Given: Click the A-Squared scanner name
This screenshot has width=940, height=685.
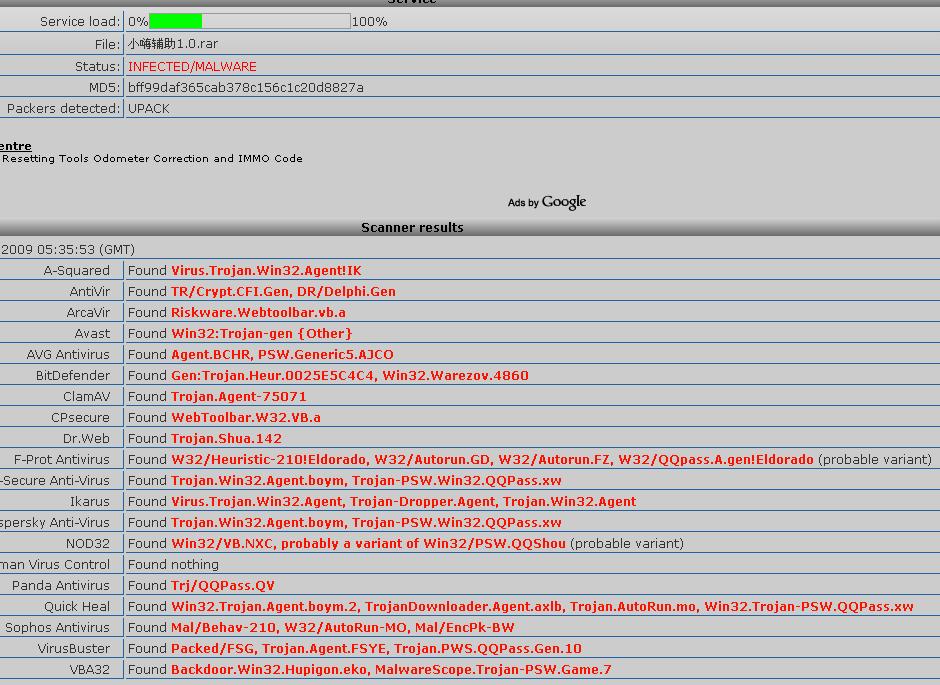Looking at the screenshot, I should tap(77, 270).
